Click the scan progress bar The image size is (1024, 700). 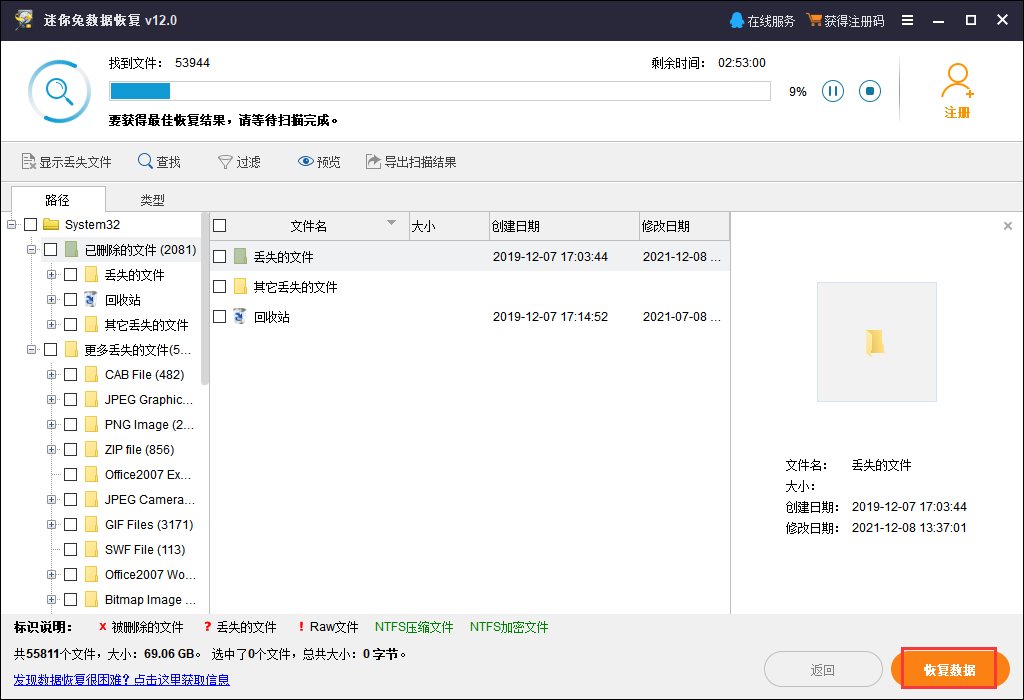(x=440, y=91)
